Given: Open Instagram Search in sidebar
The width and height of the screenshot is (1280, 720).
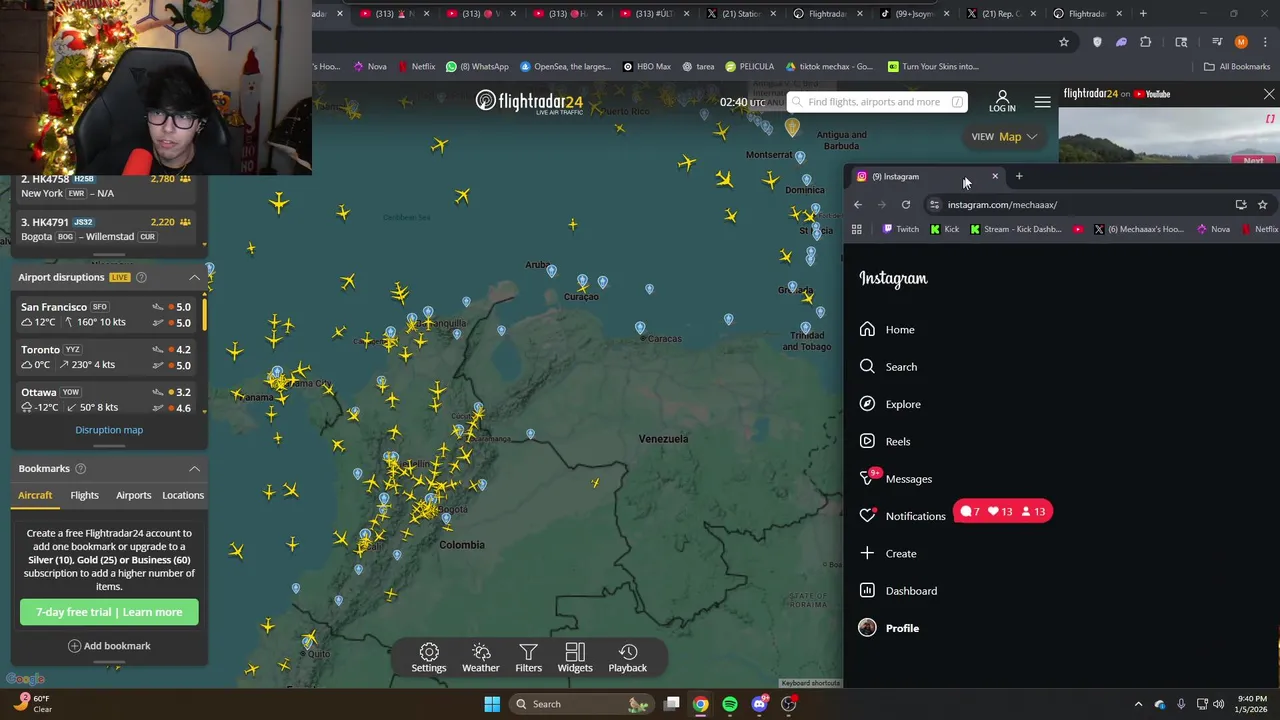Looking at the screenshot, I should click(x=888, y=367).
